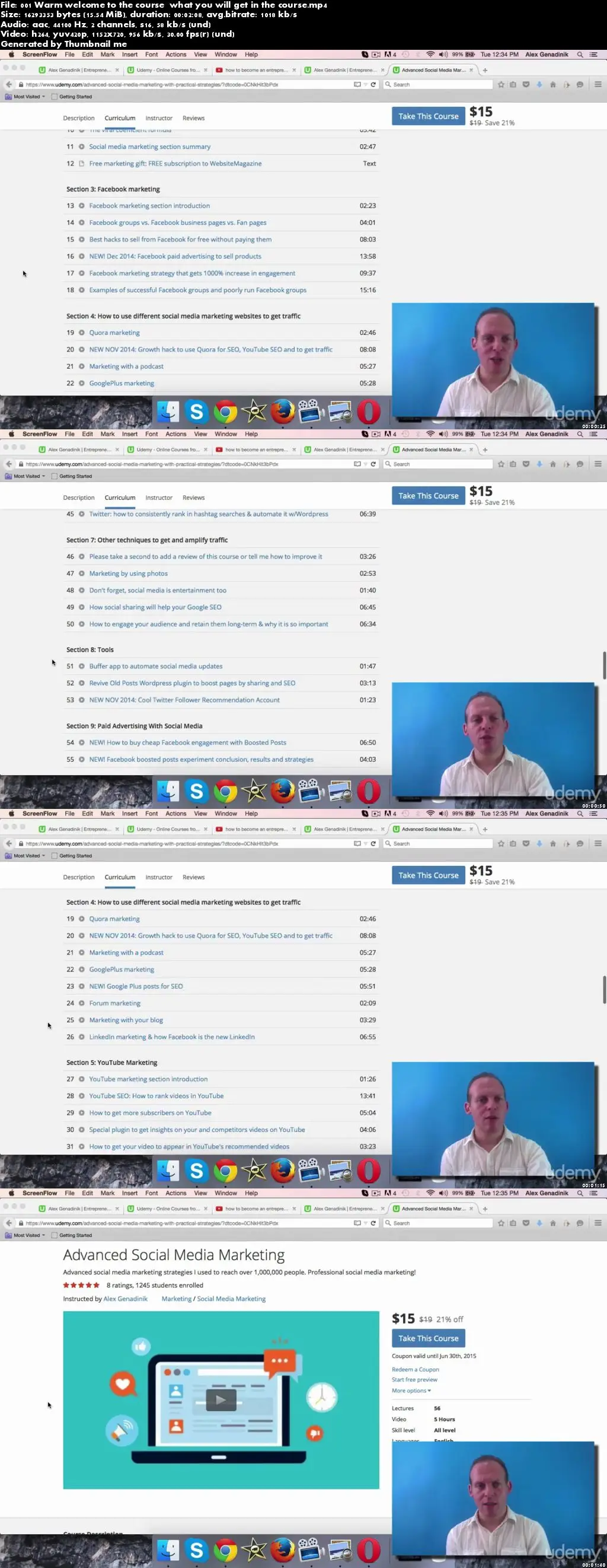Open ScreenFlow Mark menu in 00:00:50 frame

(x=108, y=434)
